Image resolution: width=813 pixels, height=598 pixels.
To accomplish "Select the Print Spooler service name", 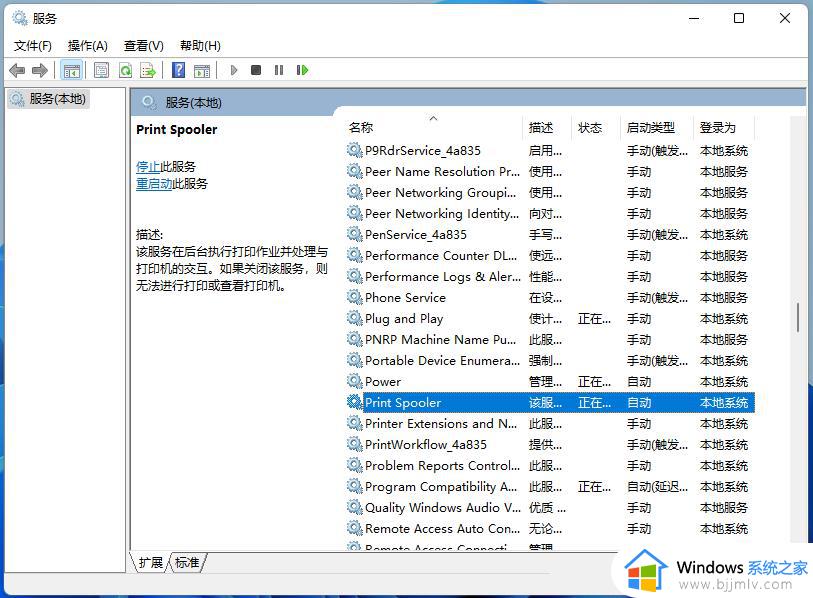I will (x=403, y=403).
